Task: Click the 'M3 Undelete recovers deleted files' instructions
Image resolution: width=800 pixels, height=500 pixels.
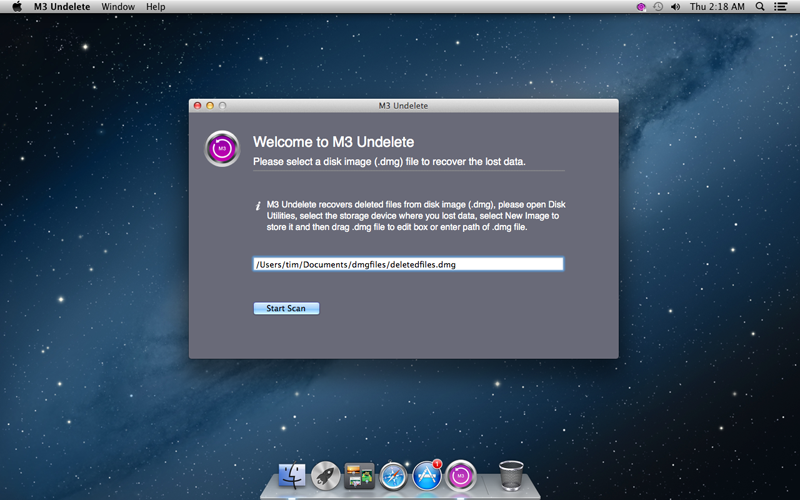Action: (x=416, y=216)
